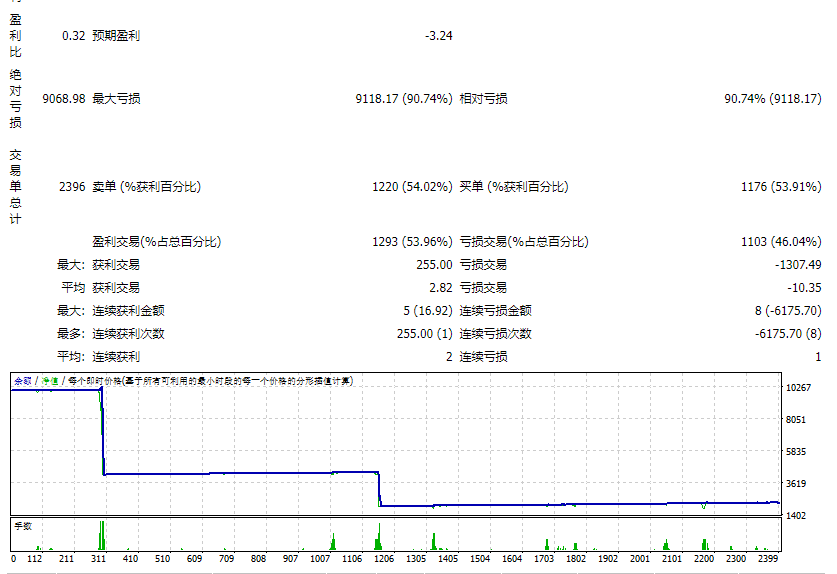837x574 pixels.
Task: Click the tall green volume bar near 311
Action: click(x=101, y=535)
